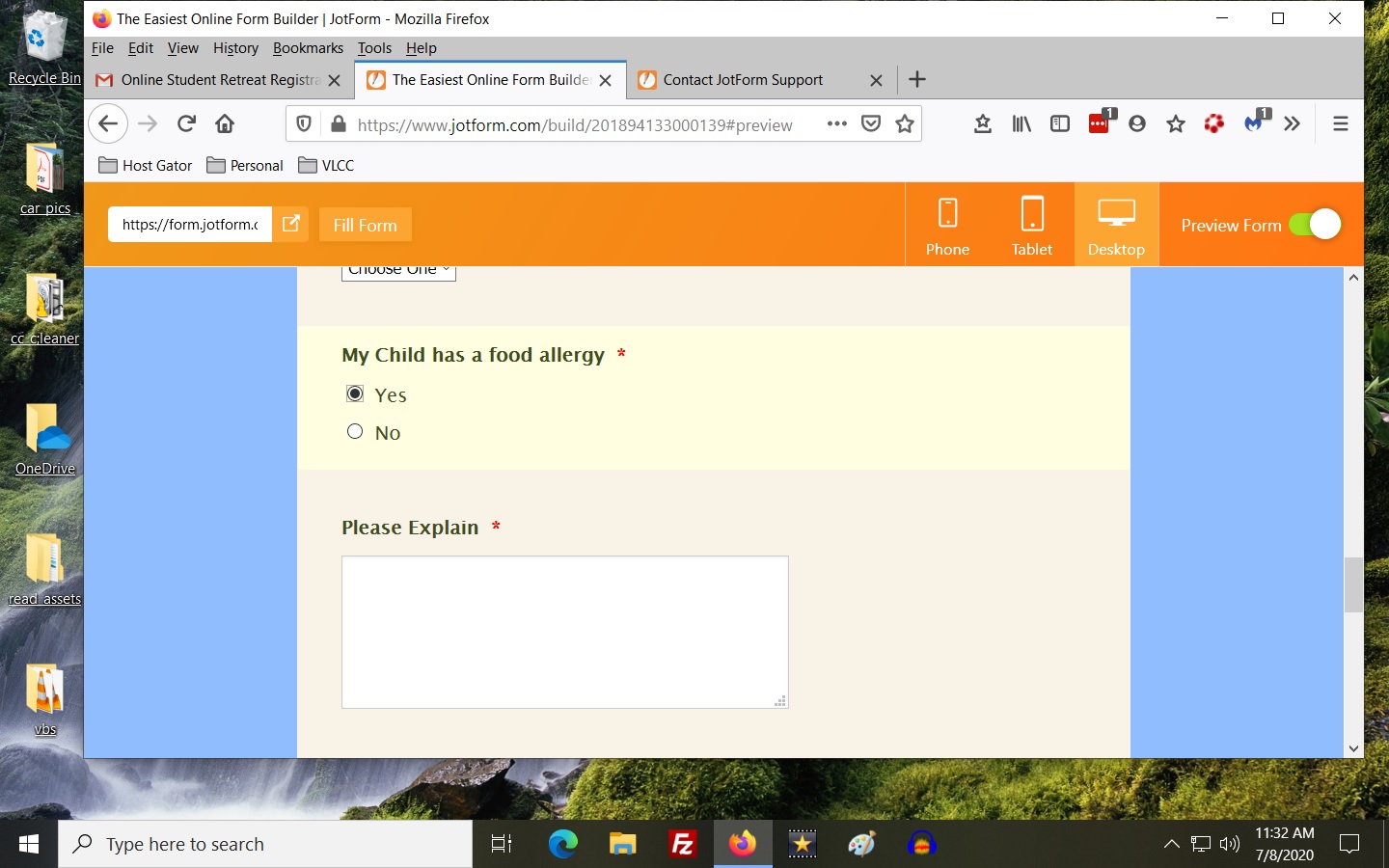Screen dimensions: 1389x868
Task: Open form URL in new tab icon
Action: [x=290, y=224]
